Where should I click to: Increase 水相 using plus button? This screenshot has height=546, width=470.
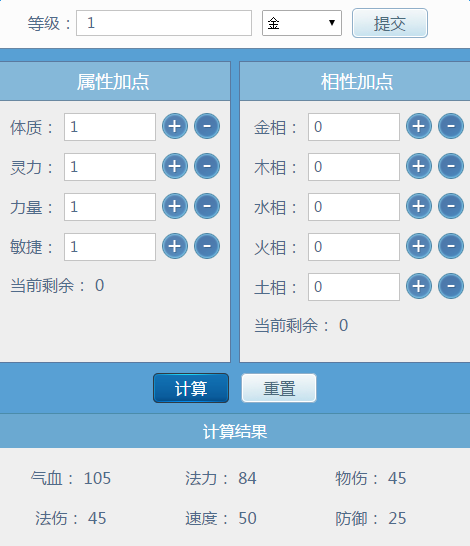tap(419, 206)
